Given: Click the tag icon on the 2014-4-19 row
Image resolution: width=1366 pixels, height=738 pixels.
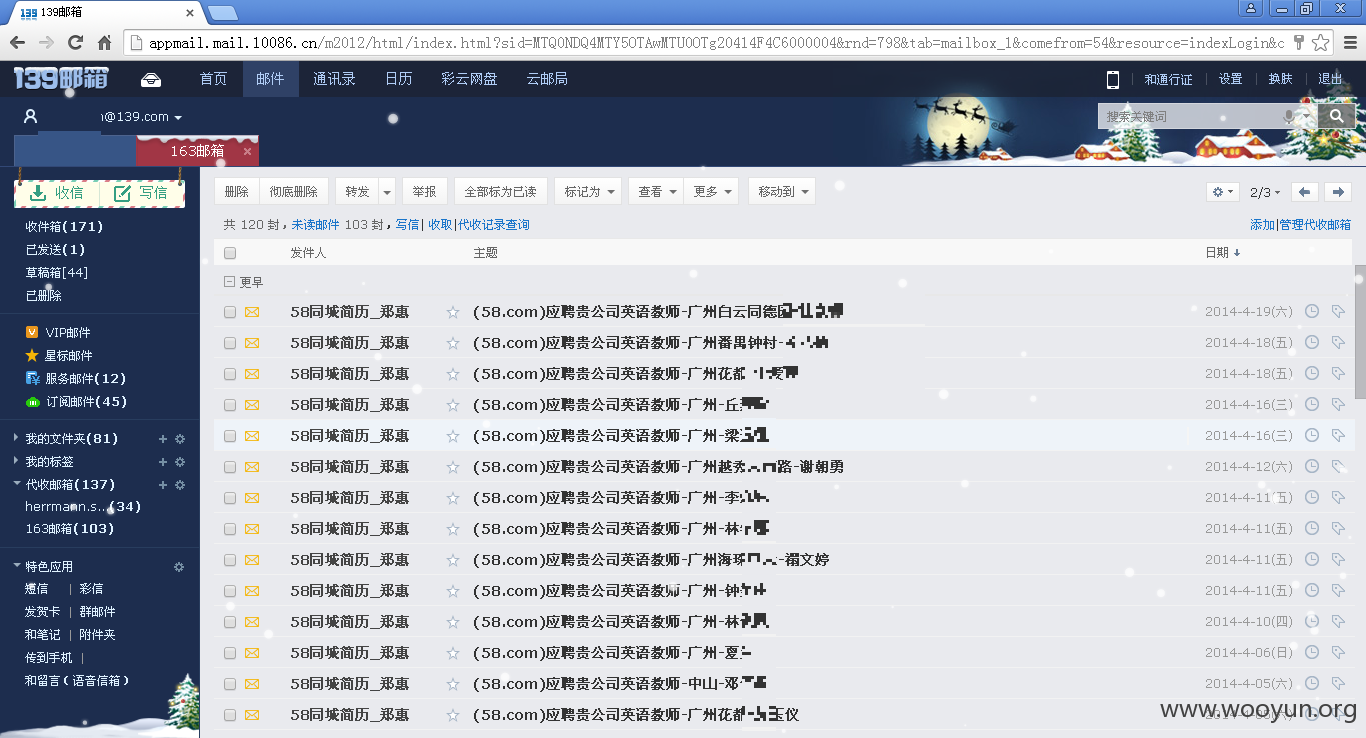Looking at the screenshot, I should [1338, 311].
